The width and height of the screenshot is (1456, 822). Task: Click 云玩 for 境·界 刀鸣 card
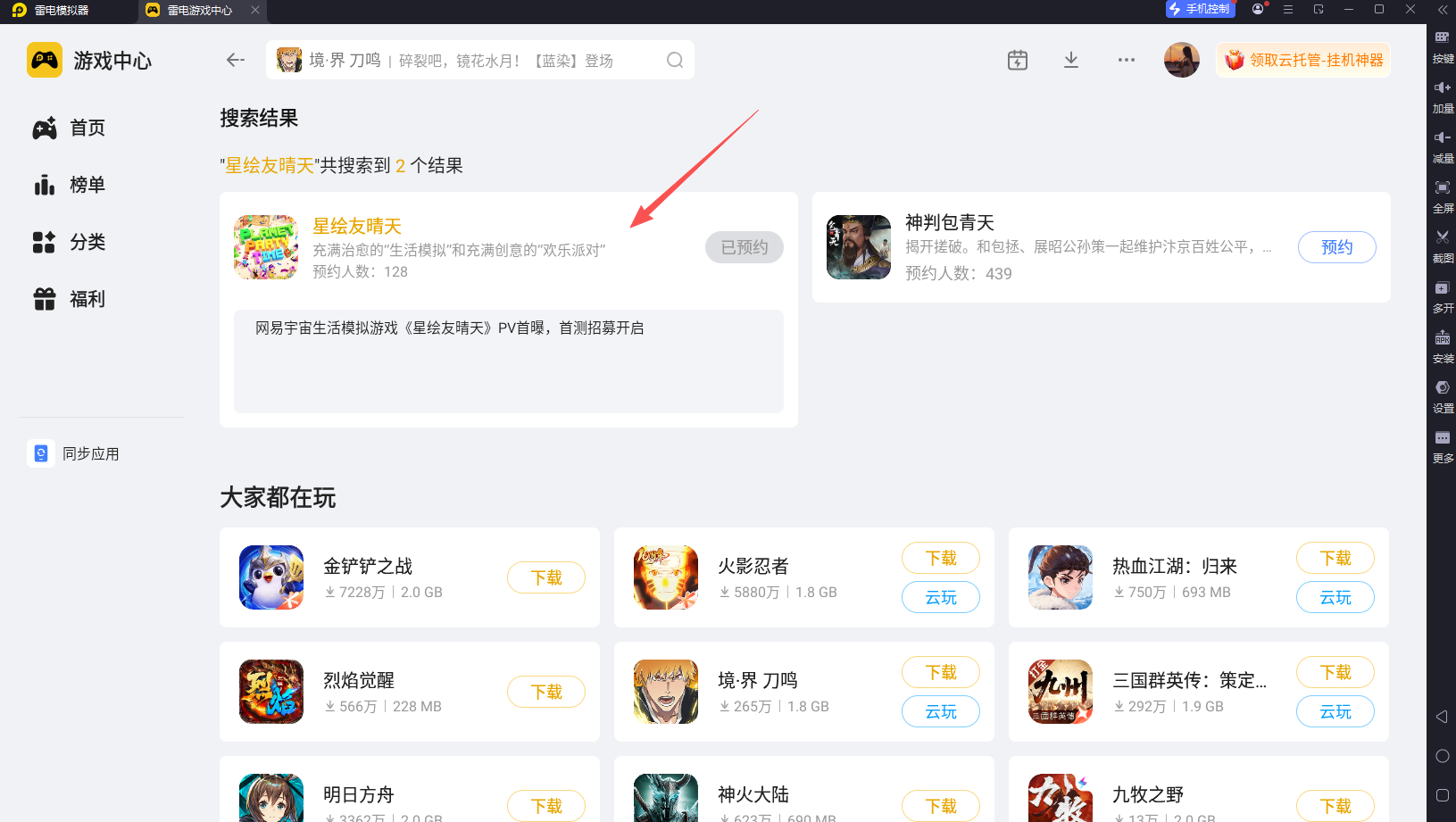(x=941, y=711)
